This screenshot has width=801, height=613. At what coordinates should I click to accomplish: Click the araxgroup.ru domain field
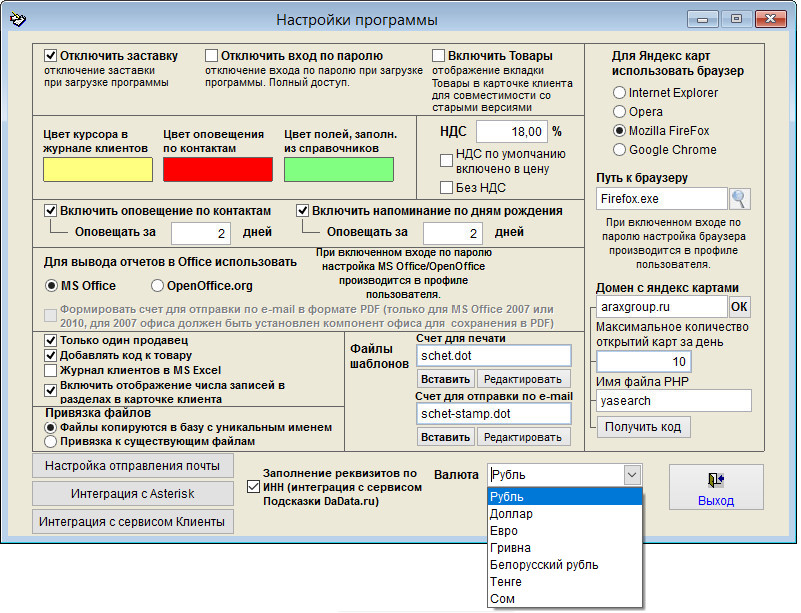pyautogui.click(x=662, y=306)
